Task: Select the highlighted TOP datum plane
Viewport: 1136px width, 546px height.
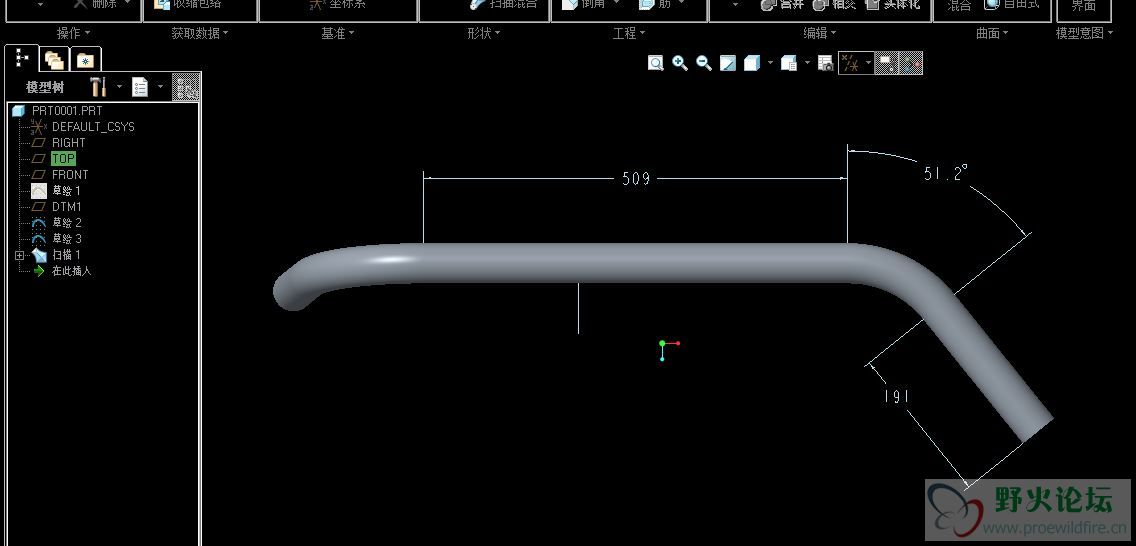Action: tap(63, 159)
